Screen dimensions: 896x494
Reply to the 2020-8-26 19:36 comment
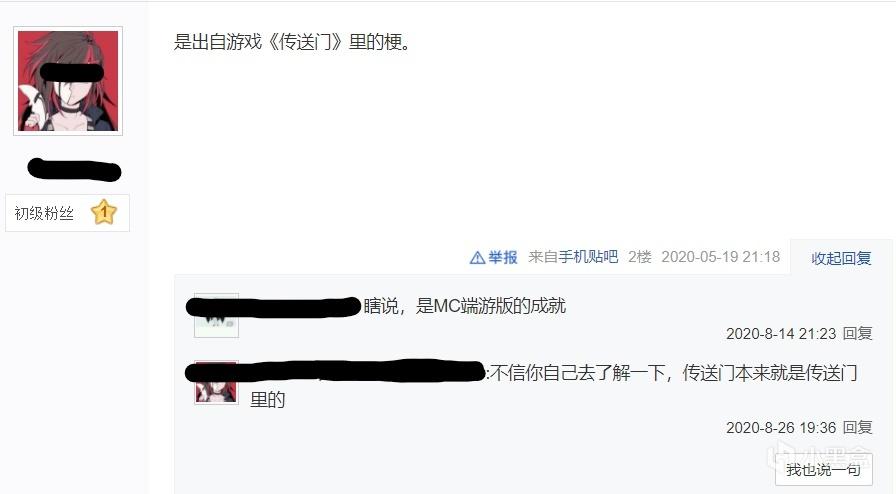point(857,427)
